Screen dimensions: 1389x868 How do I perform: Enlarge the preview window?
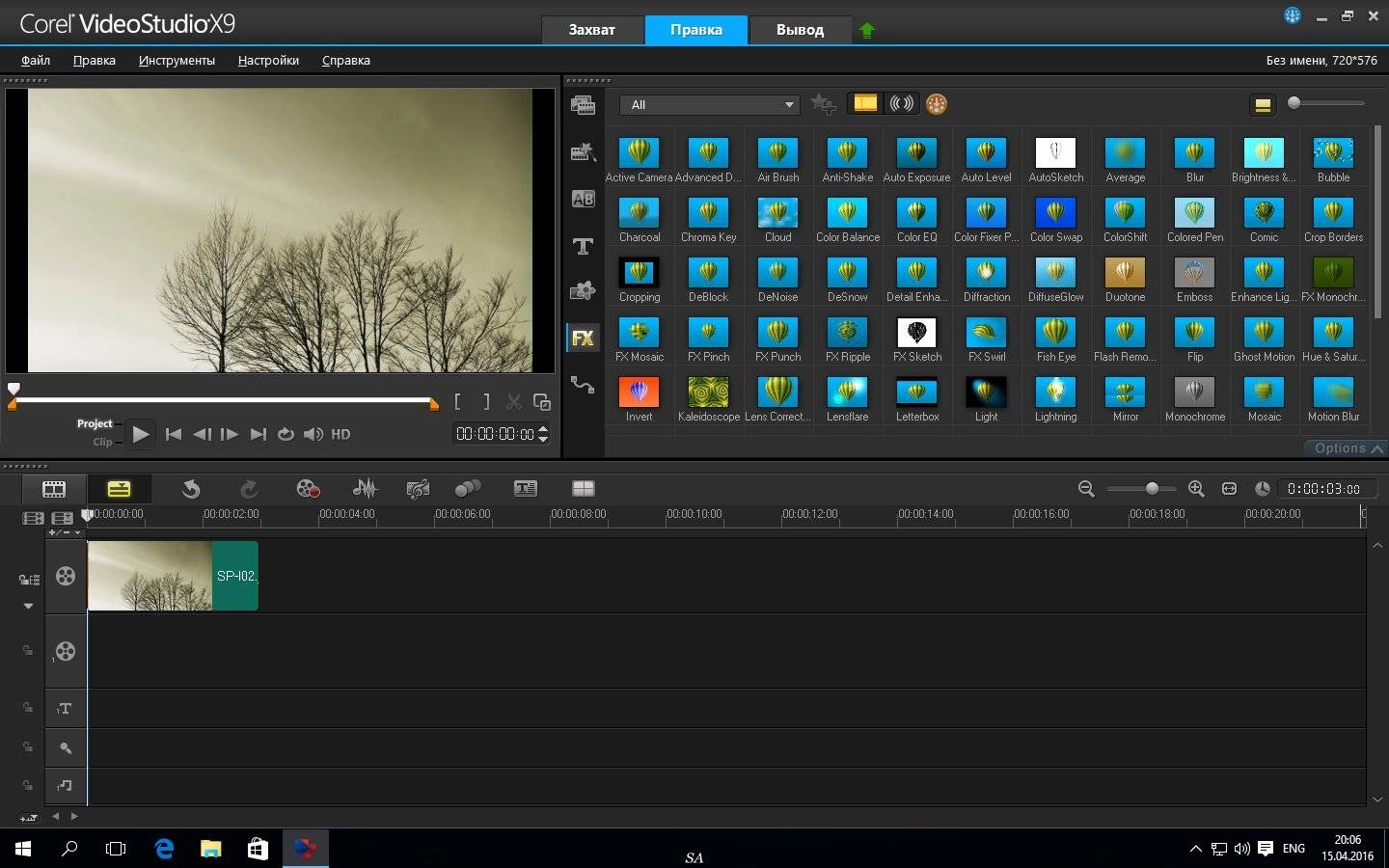(542, 402)
